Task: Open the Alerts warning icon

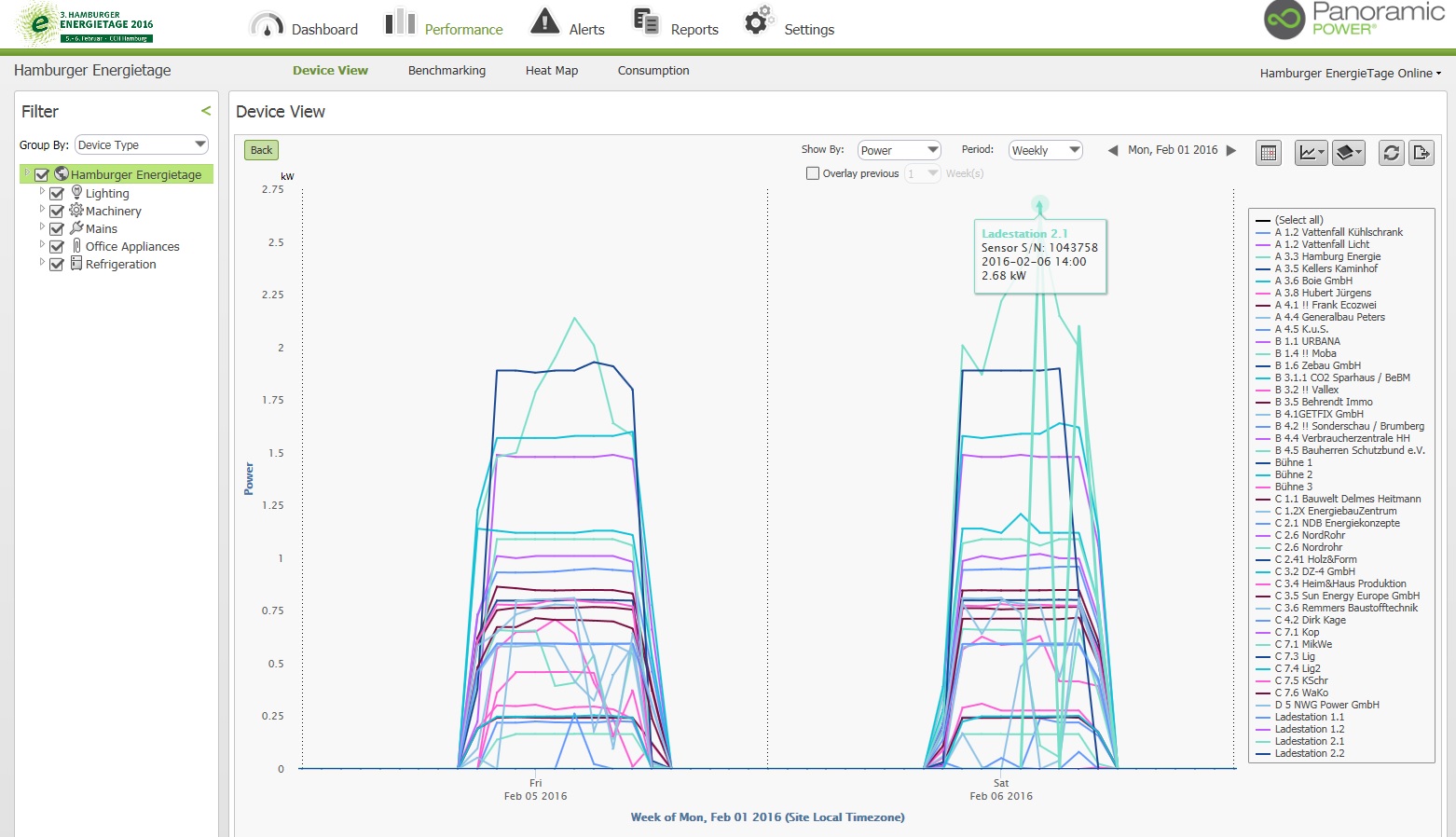Action: click(x=544, y=22)
